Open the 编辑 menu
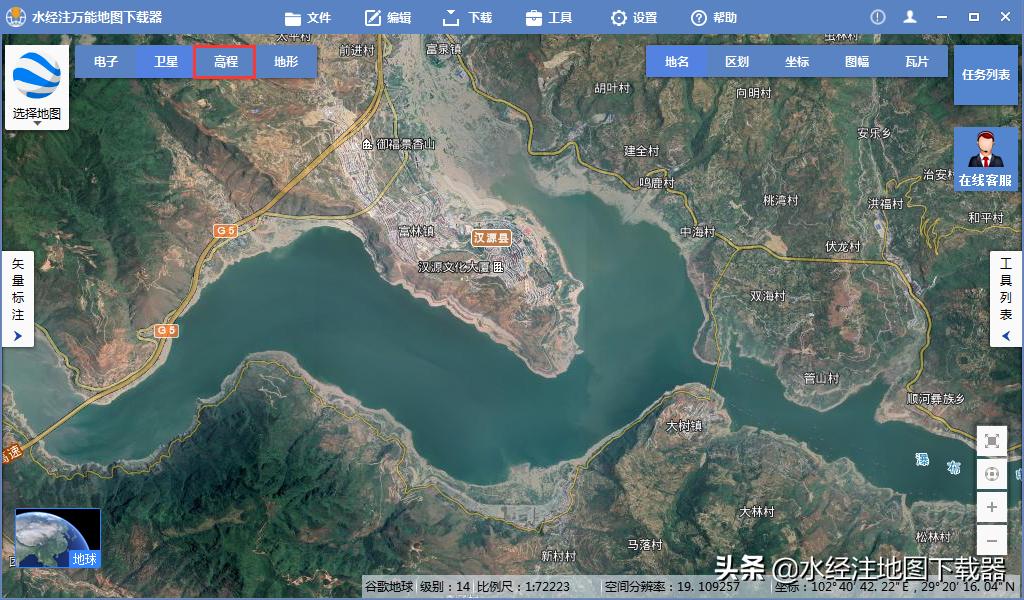 (x=388, y=18)
